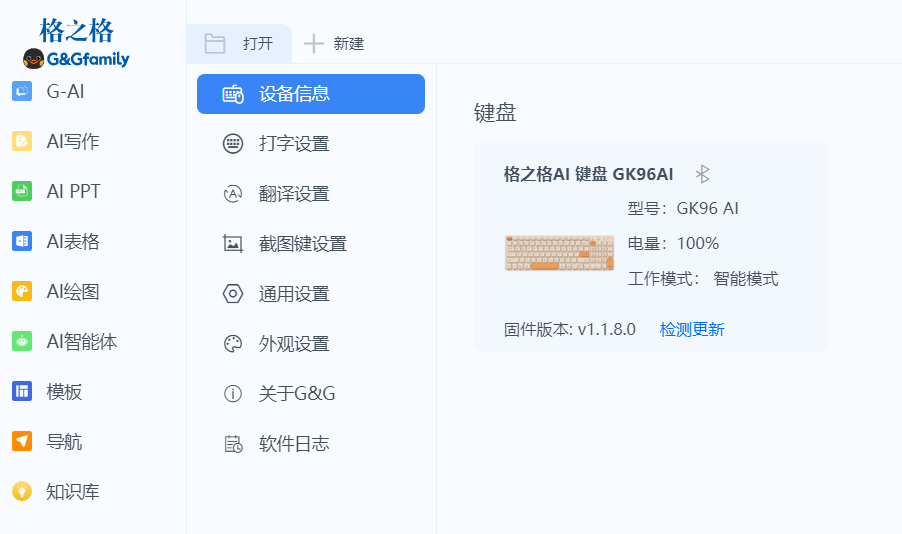Click the 外观设置 palette icon
Viewport: 902px width, 534px height.
[233, 344]
